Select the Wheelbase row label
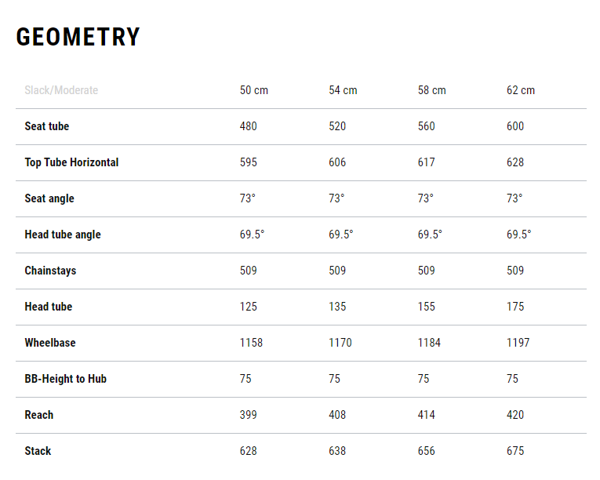Screen dimensions: 600x480 pos(50,342)
